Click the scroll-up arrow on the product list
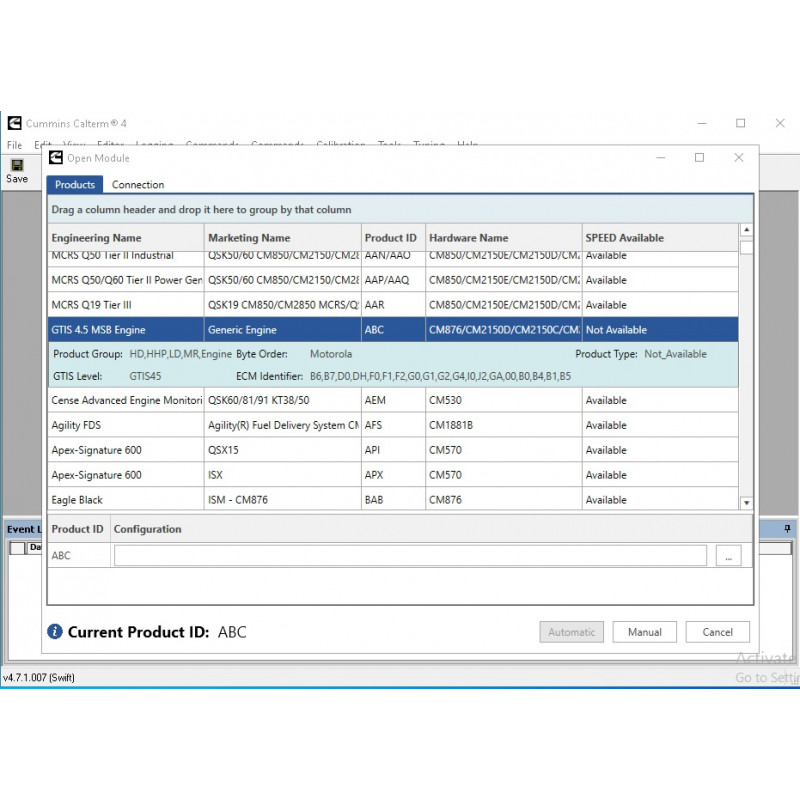Viewport: 800px width, 800px height. [x=745, y=228]
